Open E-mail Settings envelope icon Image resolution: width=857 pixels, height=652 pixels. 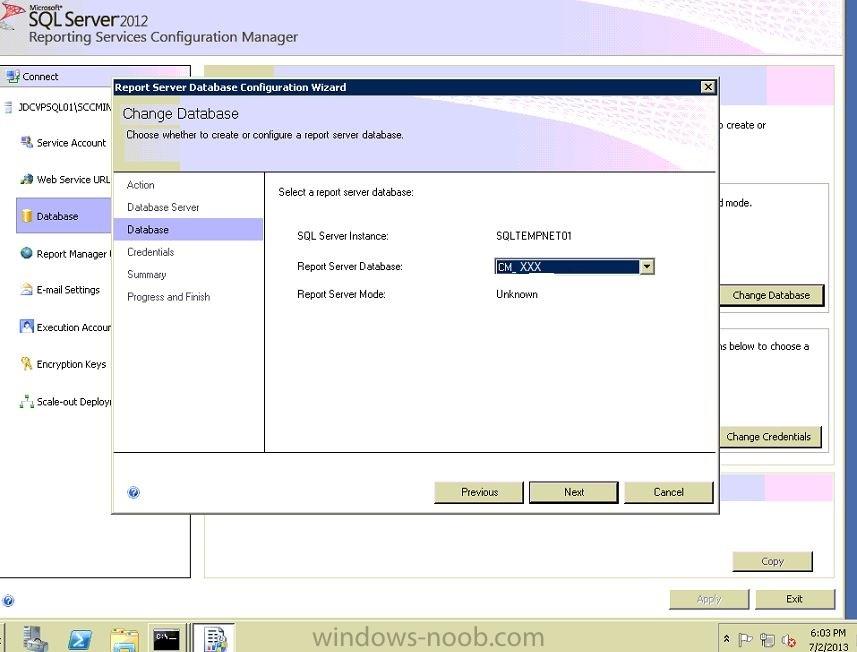point(26,290)
